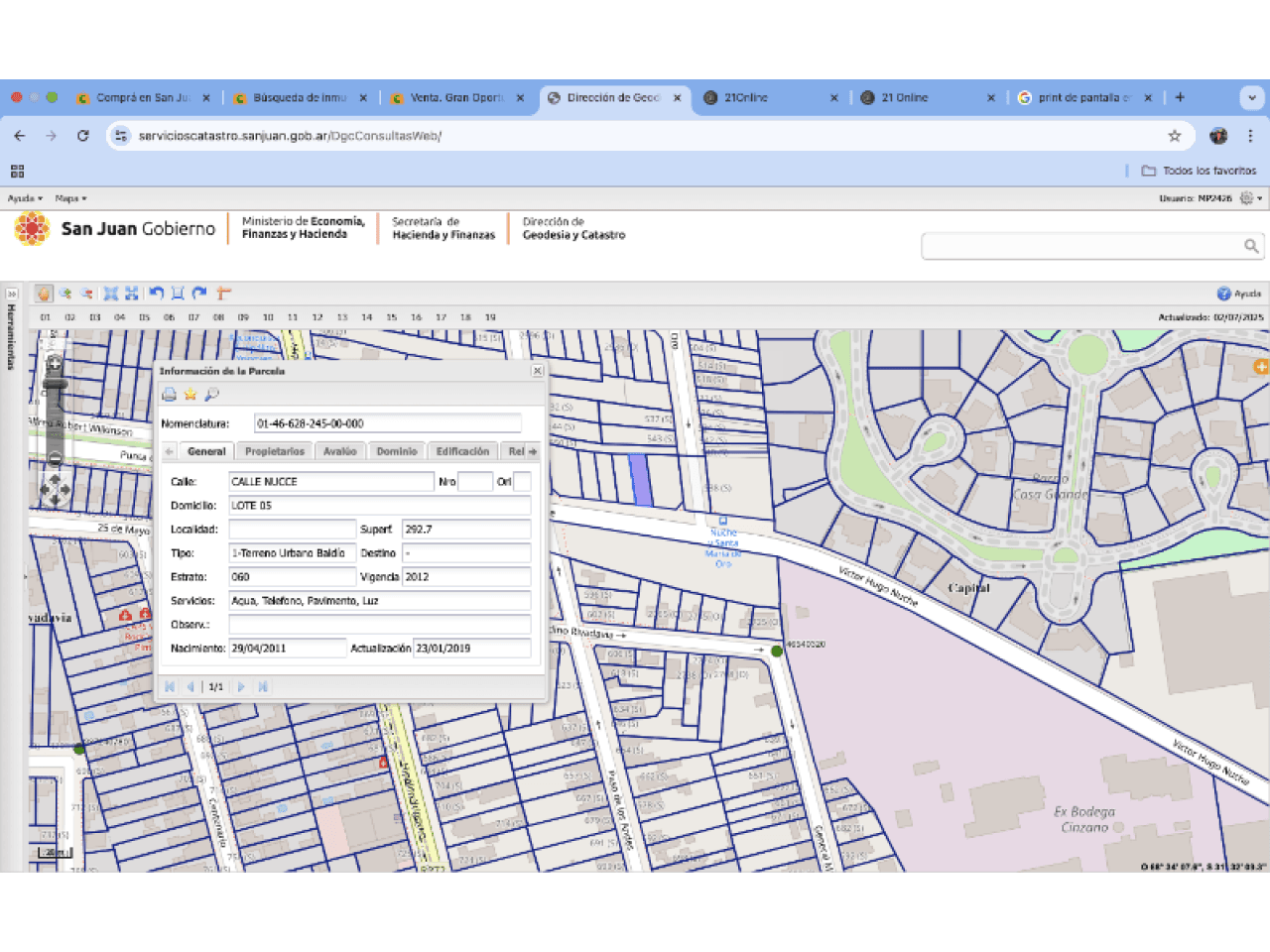
Task: Go to next map view arrow
Action: [x=199, y=294]
